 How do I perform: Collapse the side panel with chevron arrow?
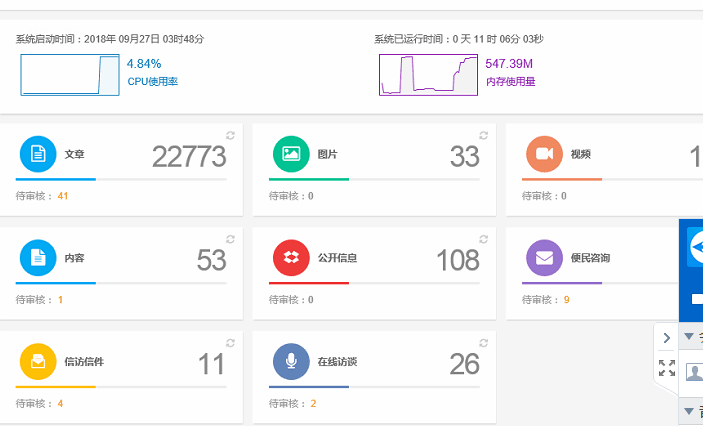[x=667, y=338]
